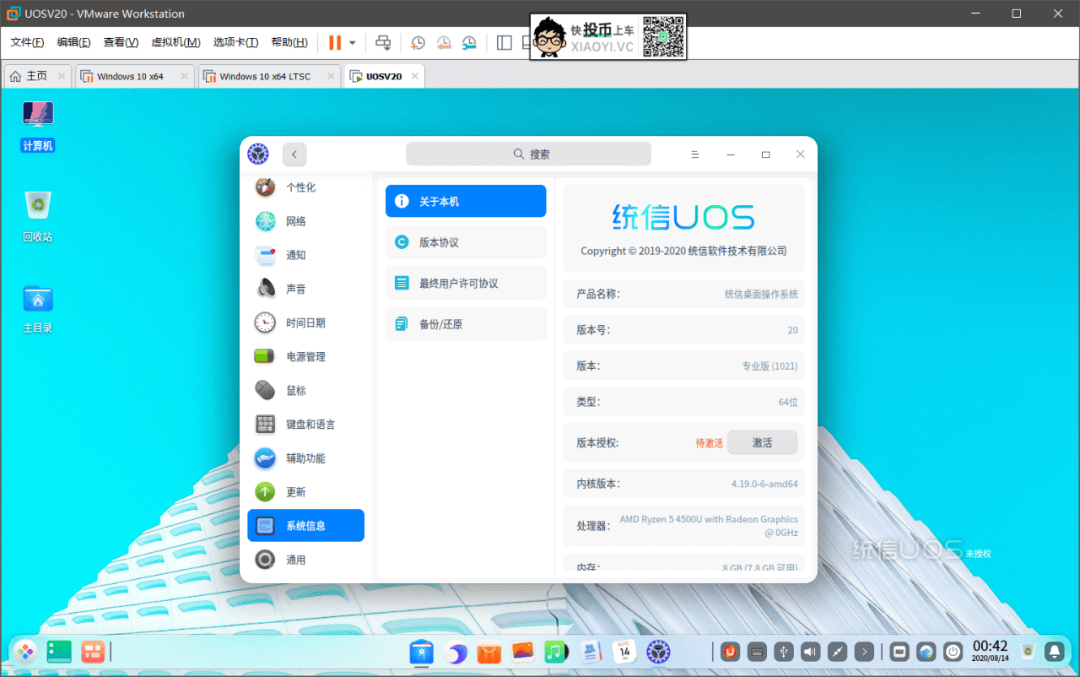Close the UOSV20 tab
This screenshot has width=1080, height=677.
(x=415, y=76)
